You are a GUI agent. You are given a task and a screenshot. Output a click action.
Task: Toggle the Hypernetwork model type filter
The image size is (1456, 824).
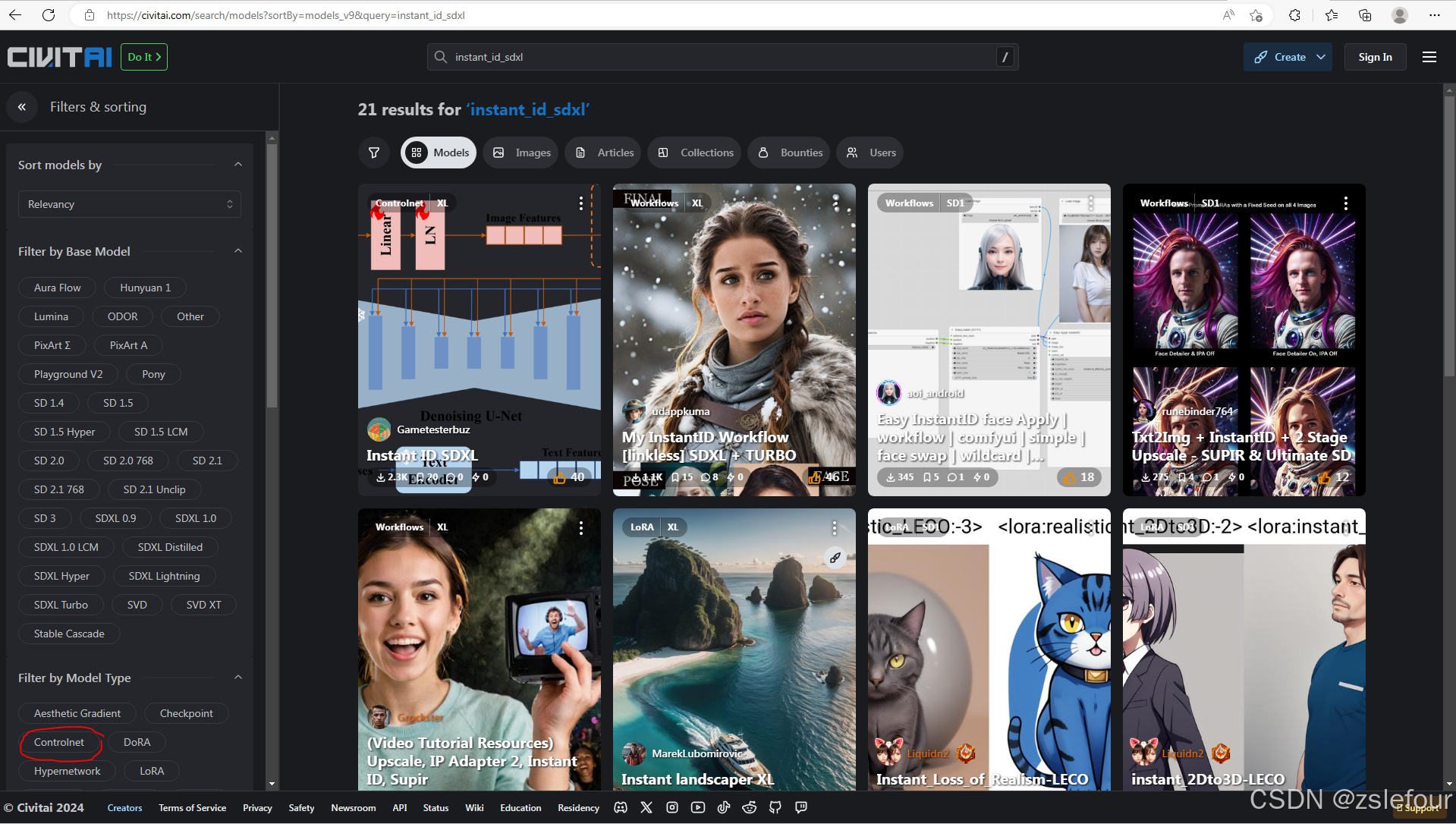click(67, 771)
